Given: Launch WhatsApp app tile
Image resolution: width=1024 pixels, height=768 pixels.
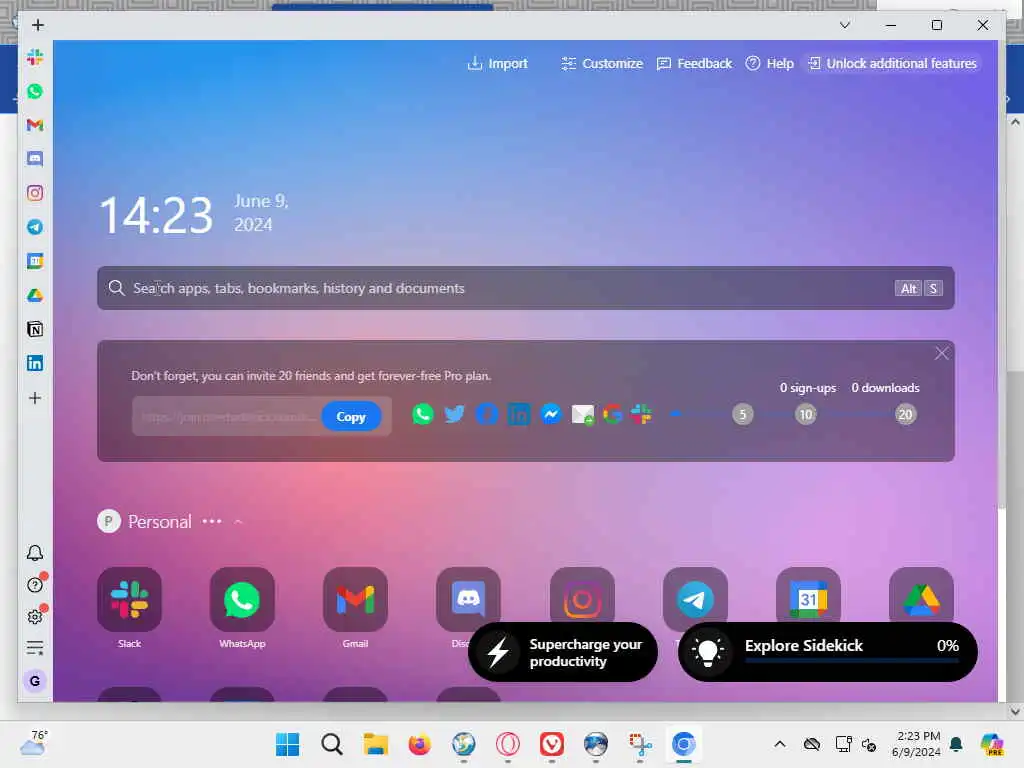Looking at the screenshot, I should (x=242, y=600).
